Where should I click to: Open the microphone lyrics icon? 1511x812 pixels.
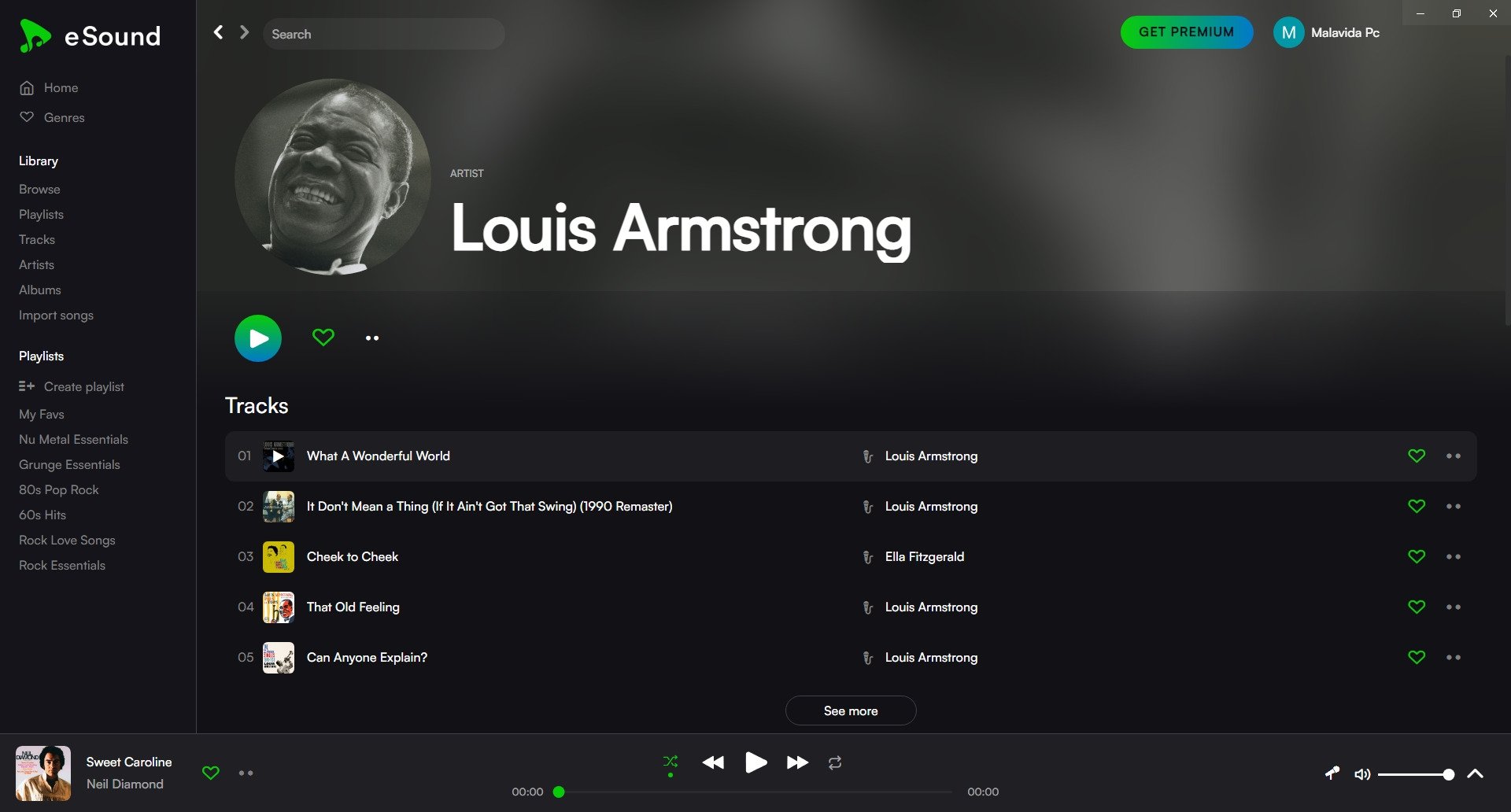coord(1332,773)
